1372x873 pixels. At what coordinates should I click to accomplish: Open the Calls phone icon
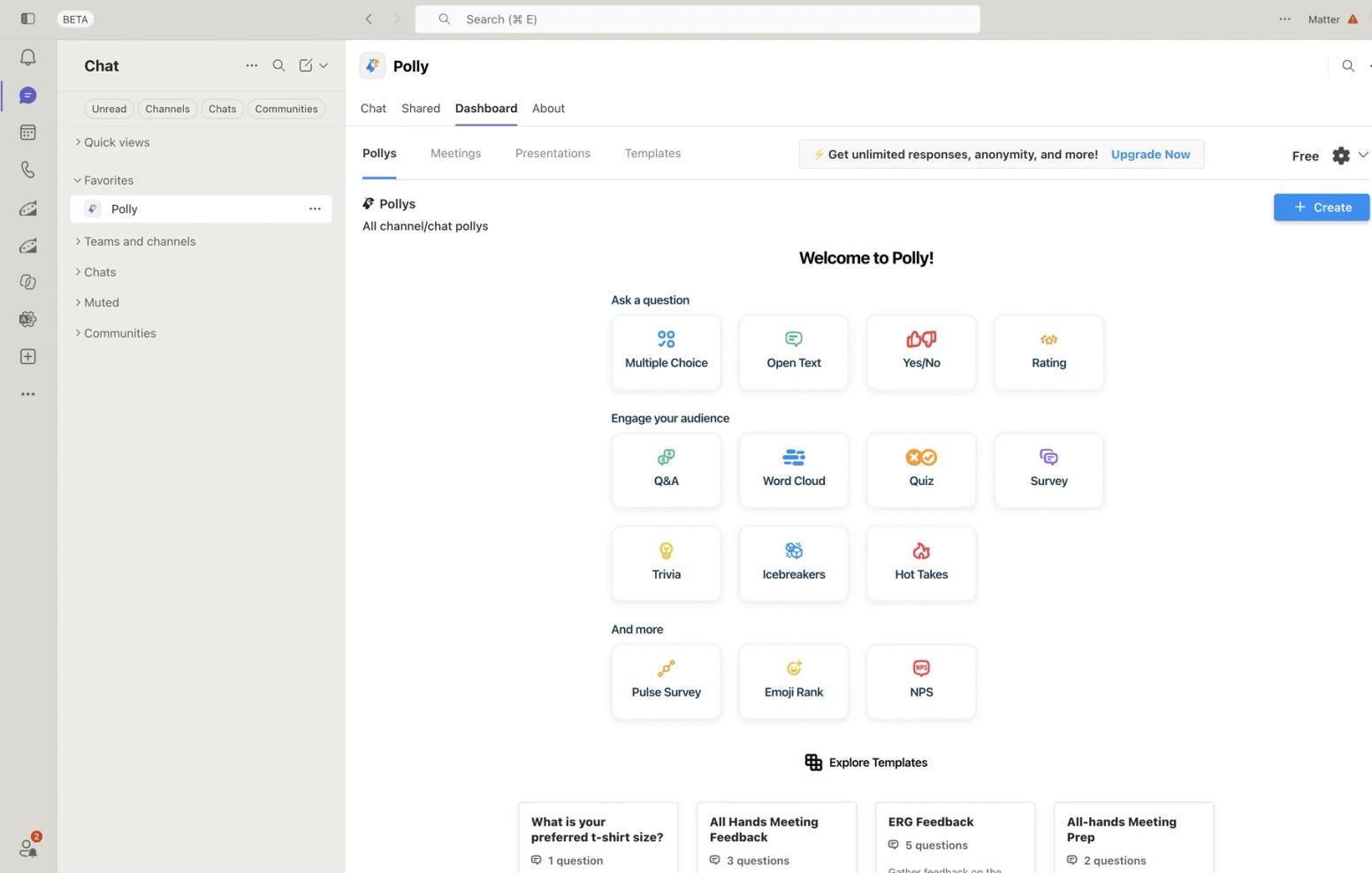tap(28, 170)
